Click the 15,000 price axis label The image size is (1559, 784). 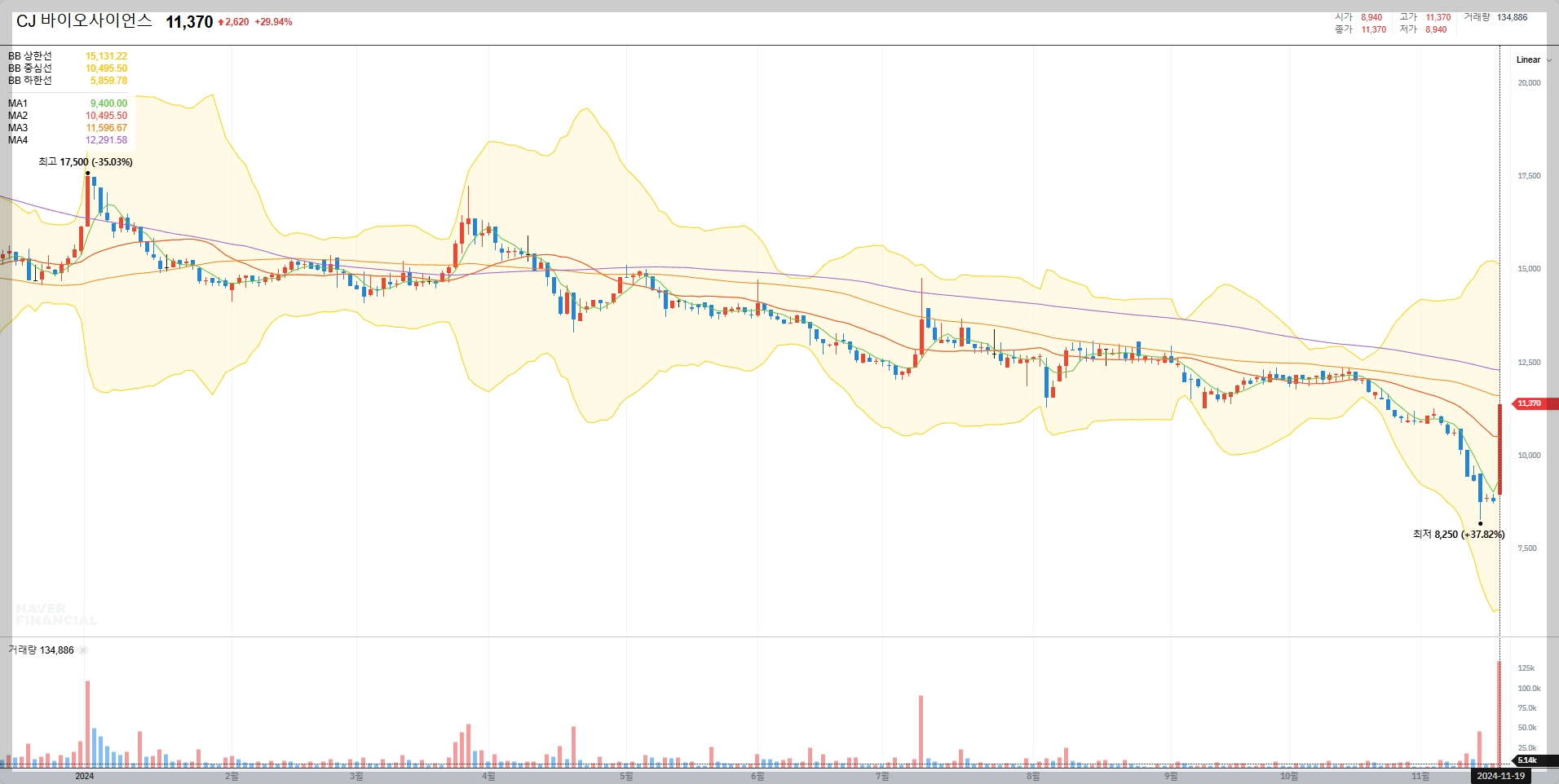1529,269
